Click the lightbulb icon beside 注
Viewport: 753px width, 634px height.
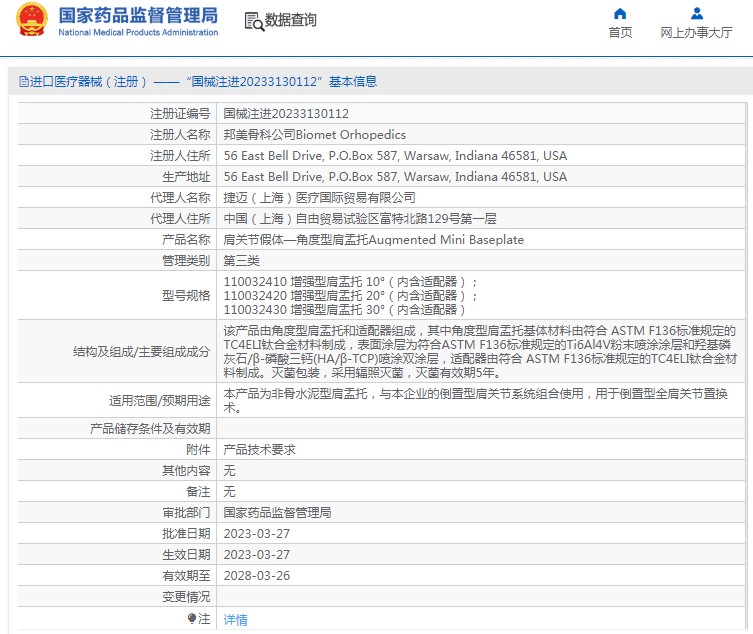(x=192, y=618)
